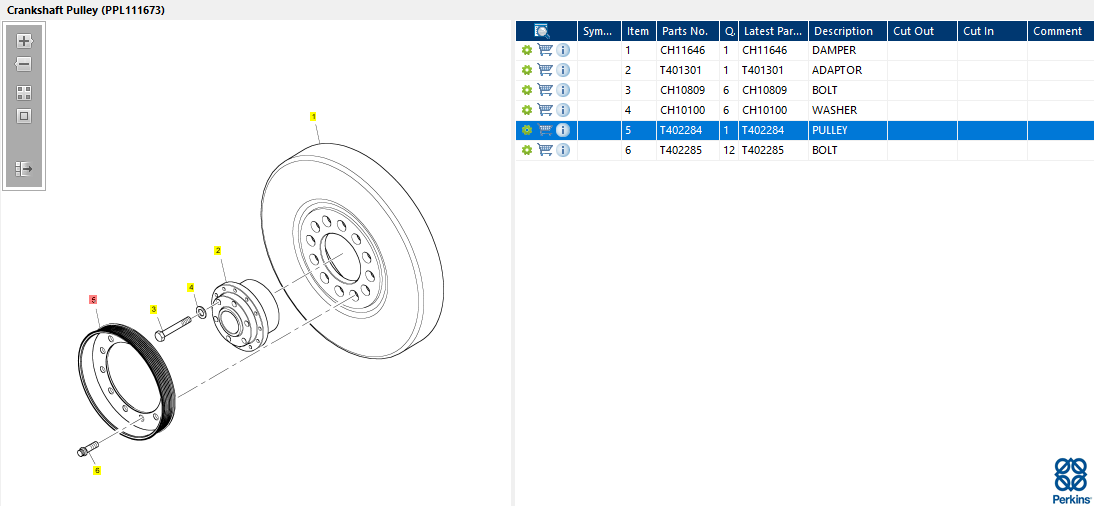Click parts number T402285 in Parts No. column
This screenshot has height=506, width=1094.
tap(680, 150)
